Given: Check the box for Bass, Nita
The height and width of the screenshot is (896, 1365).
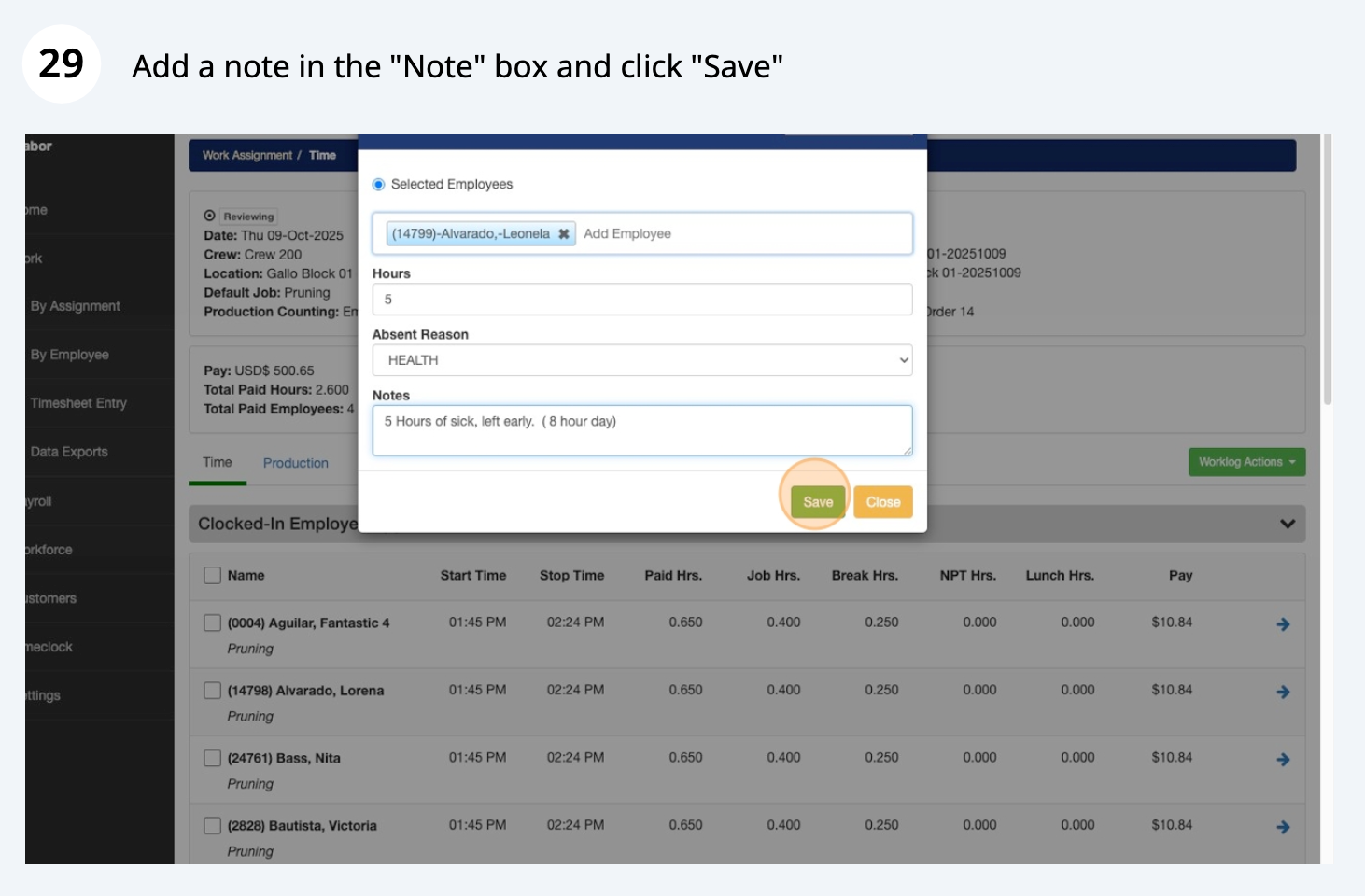Looking at the screenshot, I should 213,758.
